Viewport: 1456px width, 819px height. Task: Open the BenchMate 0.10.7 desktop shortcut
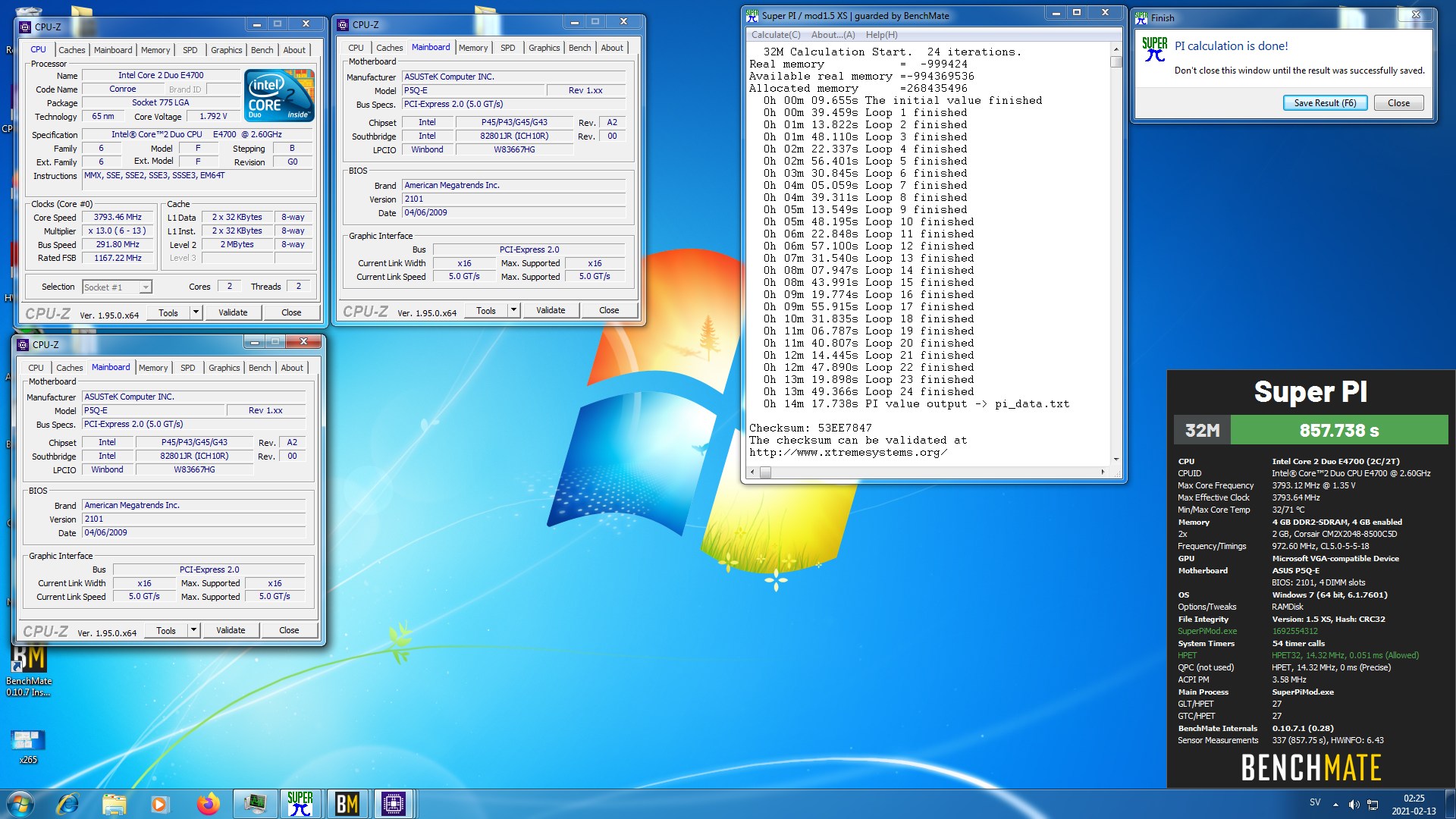pyautogui.click(x=29, y=670)
